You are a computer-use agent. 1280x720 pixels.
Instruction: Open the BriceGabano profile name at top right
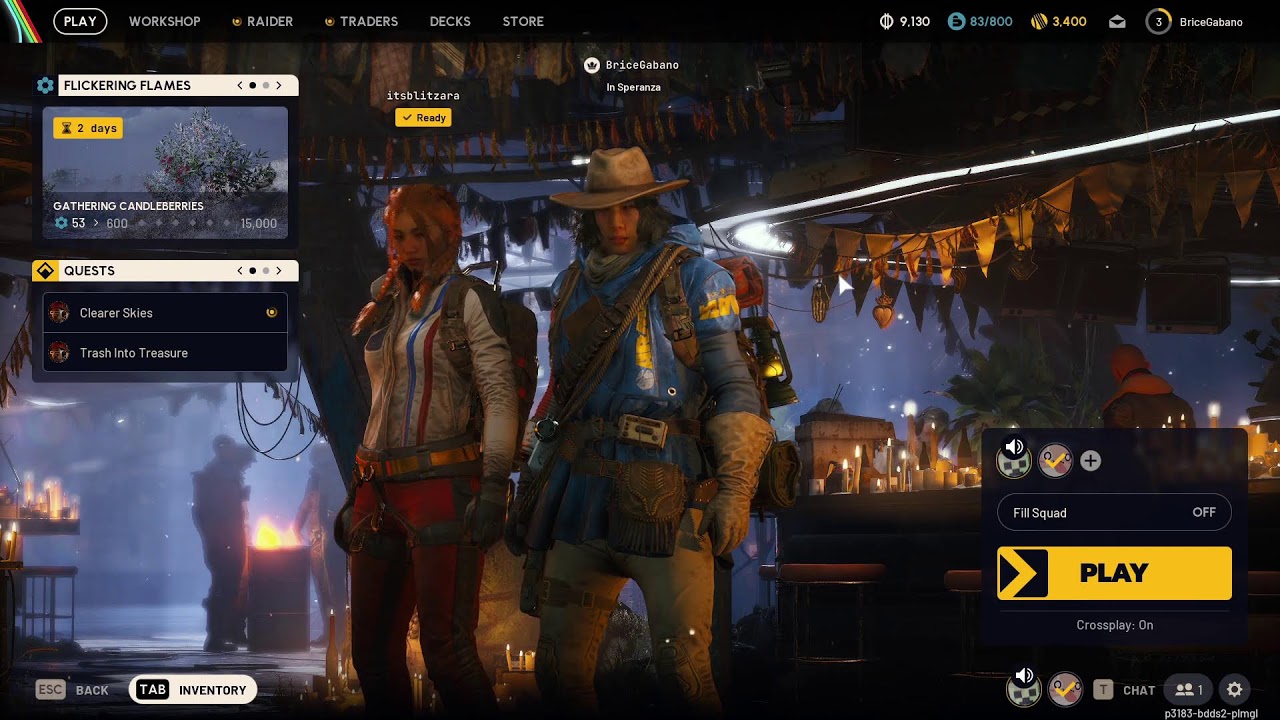[1211, 22]
